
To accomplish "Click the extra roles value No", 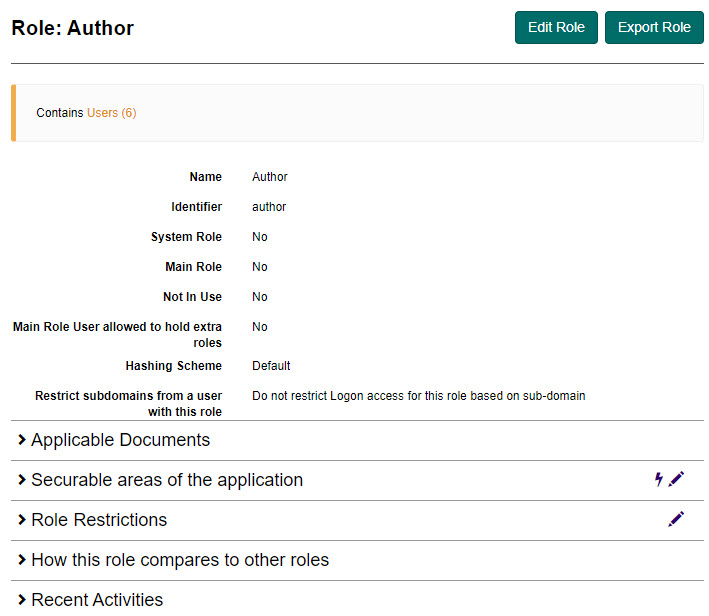I will [260, 327].
